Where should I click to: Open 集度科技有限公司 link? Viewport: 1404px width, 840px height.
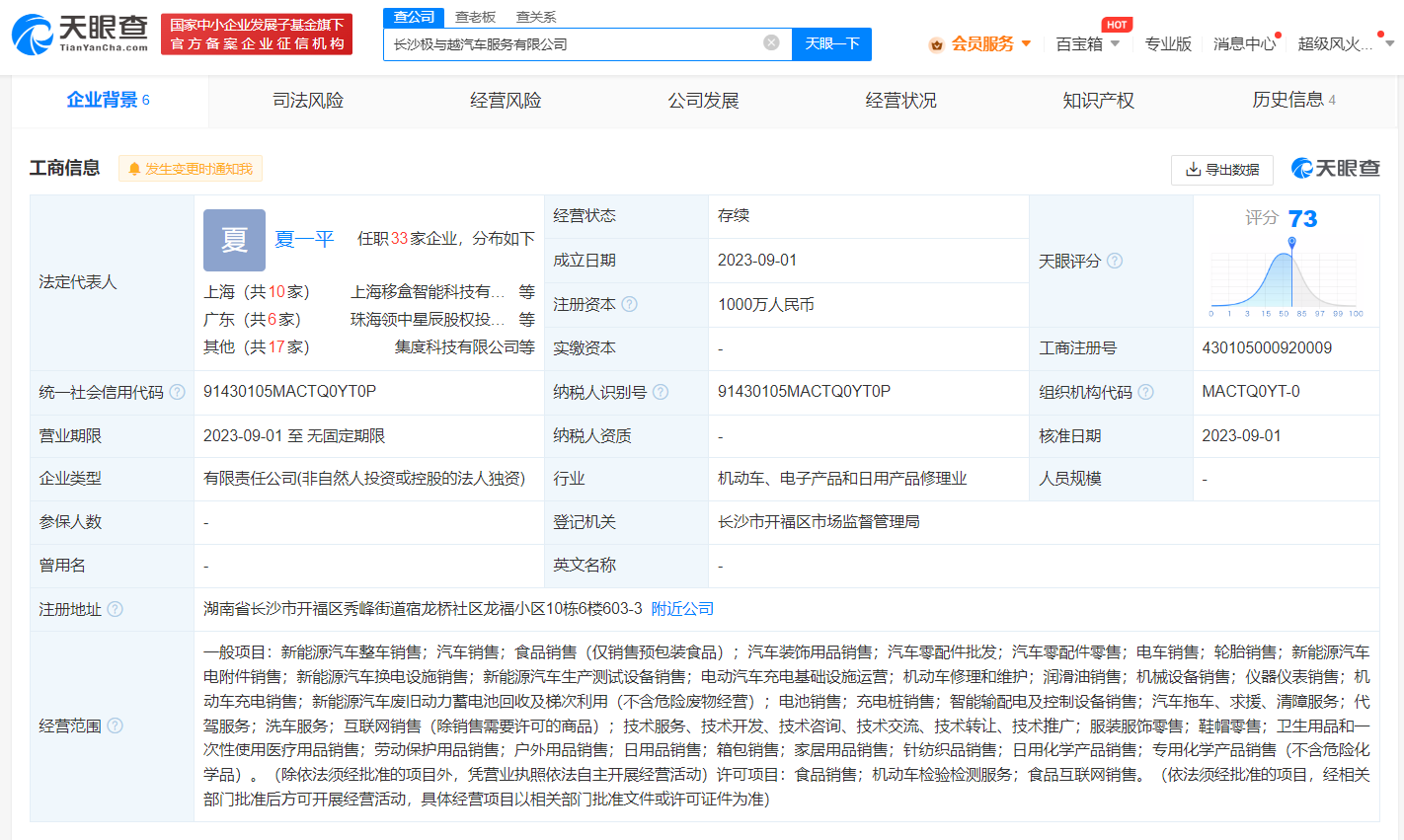[x=456, y=347]
